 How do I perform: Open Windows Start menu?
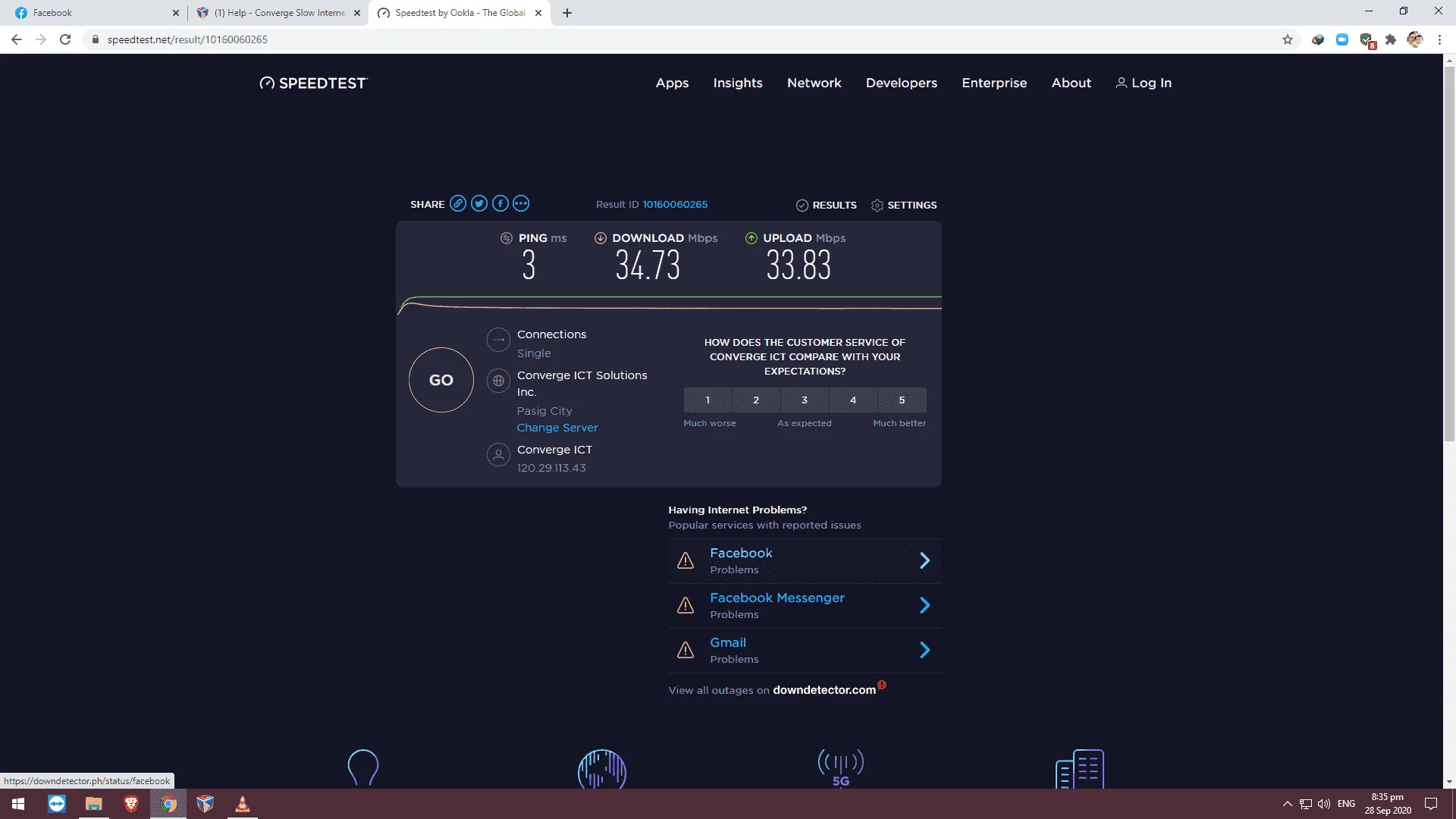click(18, 804)
